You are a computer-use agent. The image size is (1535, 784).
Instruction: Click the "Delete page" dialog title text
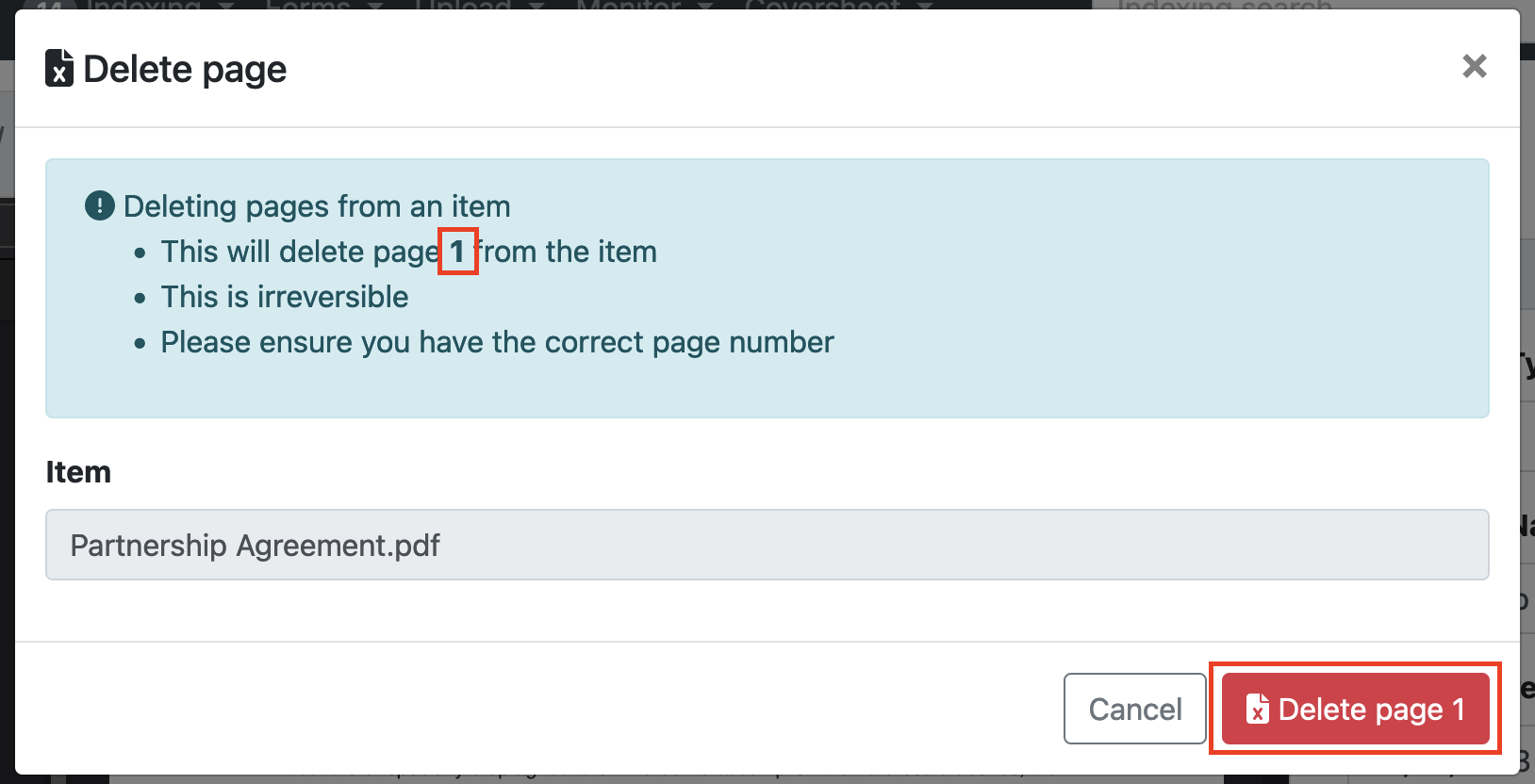(x=185, y=69)
